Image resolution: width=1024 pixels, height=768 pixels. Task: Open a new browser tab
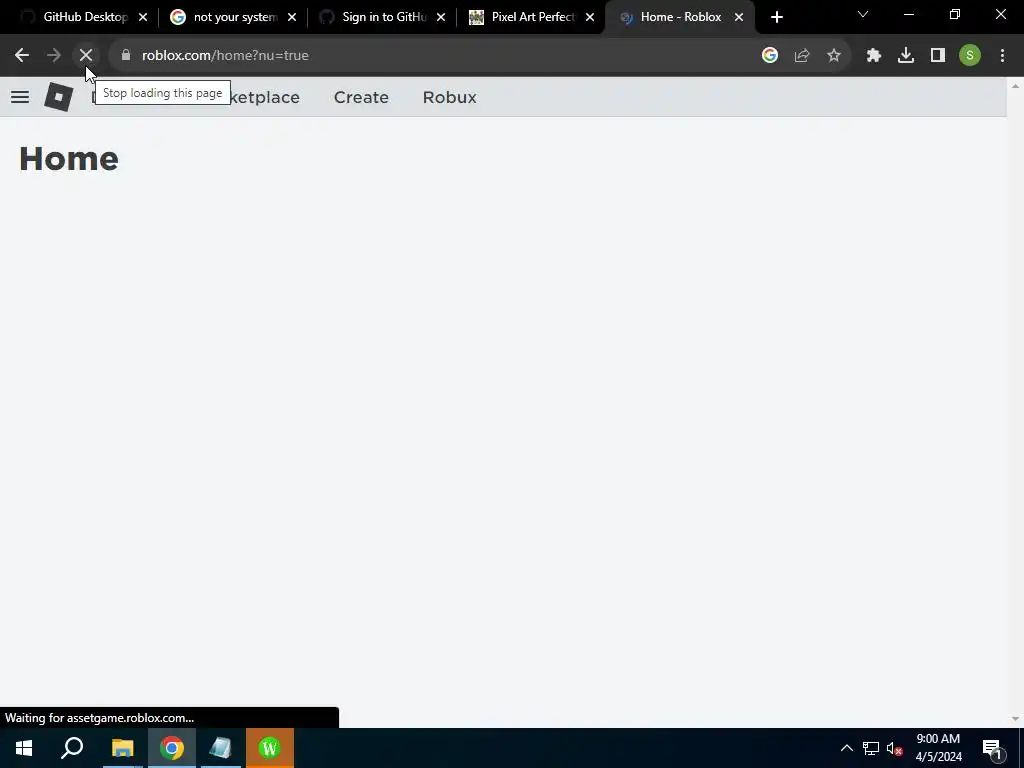pos(776,18)
